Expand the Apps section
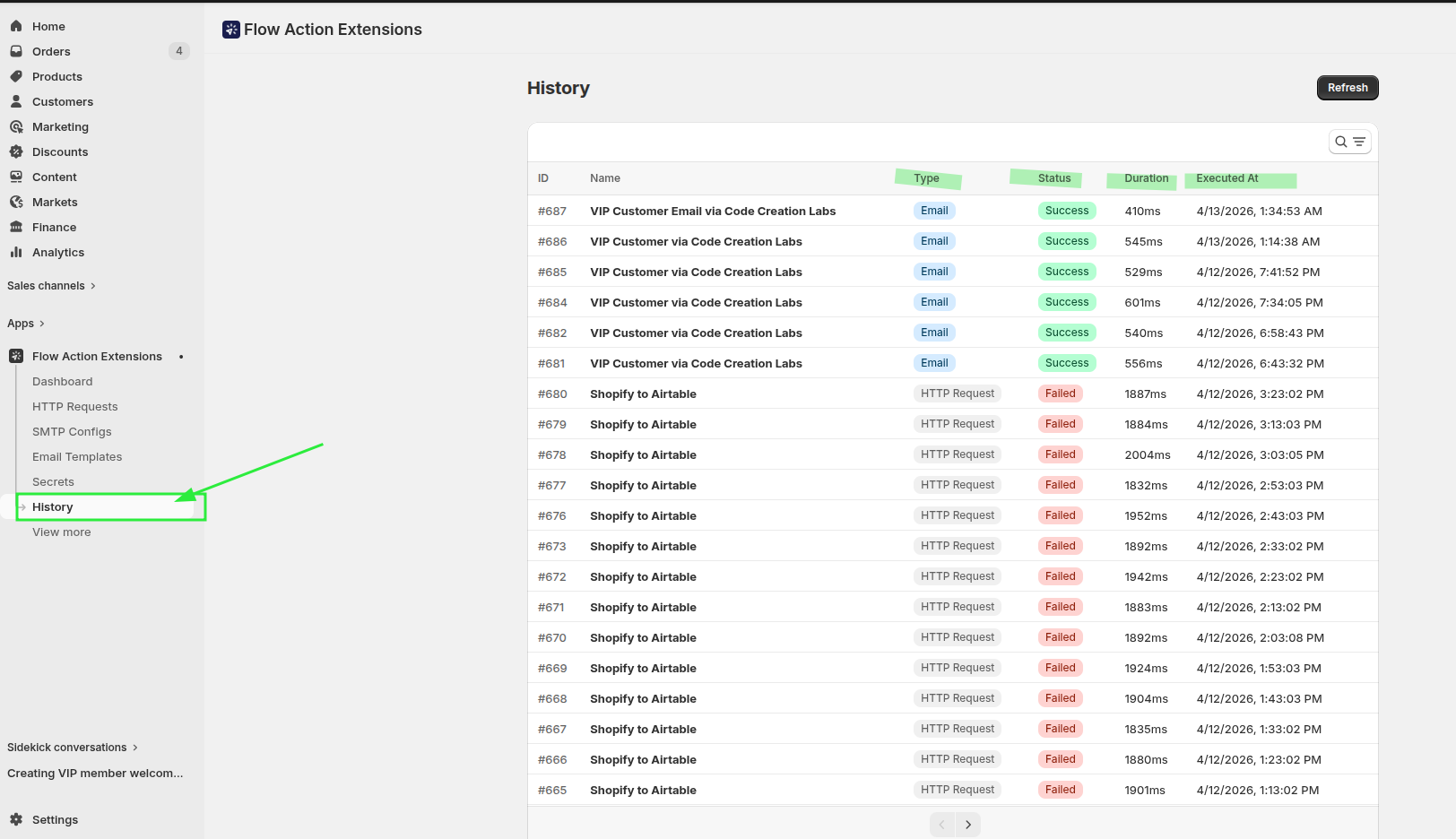Screen dimensions: 1456x839 point(26,324)
